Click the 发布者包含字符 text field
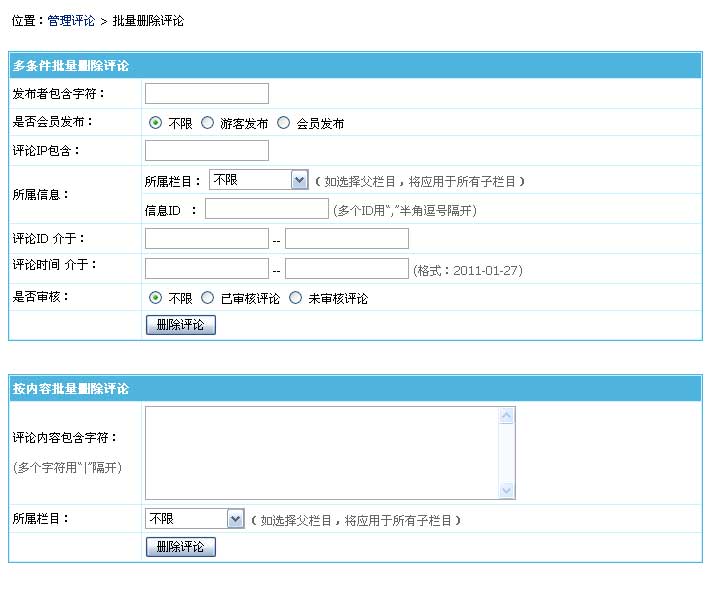The width and height of the screenshot is (719, 602). tap(207, 94)
